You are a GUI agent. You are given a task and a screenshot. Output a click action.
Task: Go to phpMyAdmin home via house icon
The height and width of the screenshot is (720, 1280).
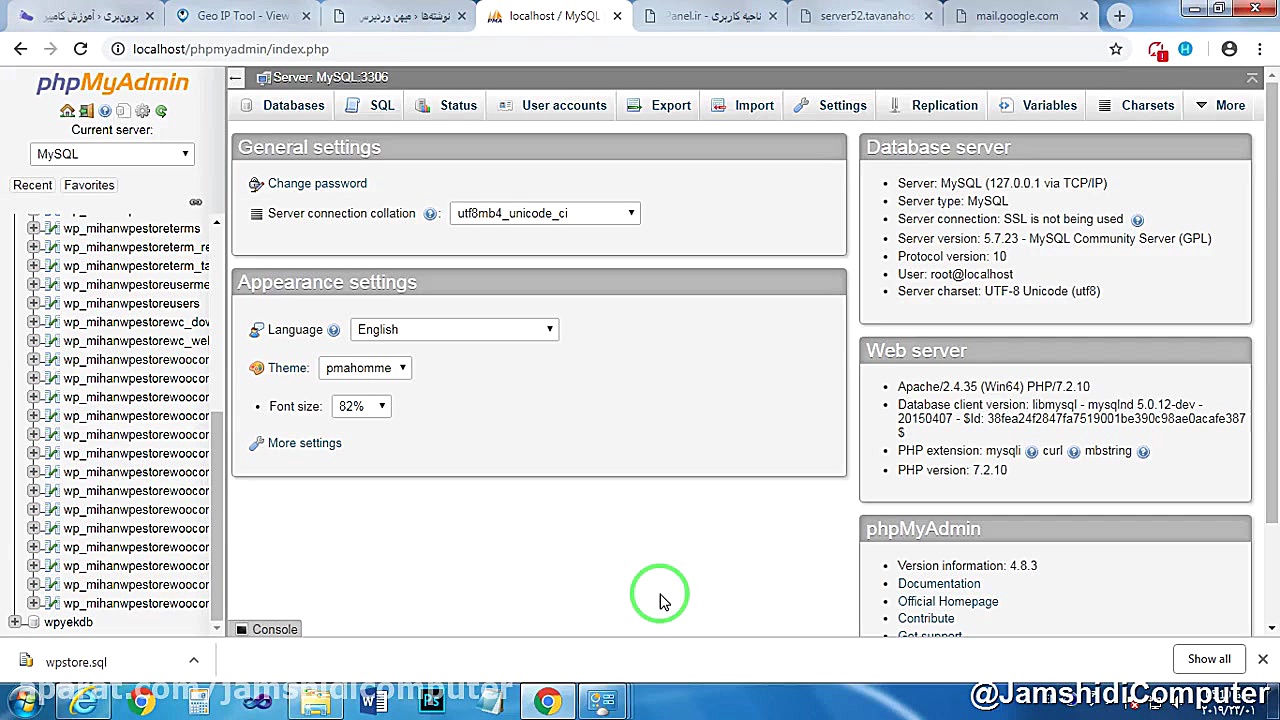(67, 111)
